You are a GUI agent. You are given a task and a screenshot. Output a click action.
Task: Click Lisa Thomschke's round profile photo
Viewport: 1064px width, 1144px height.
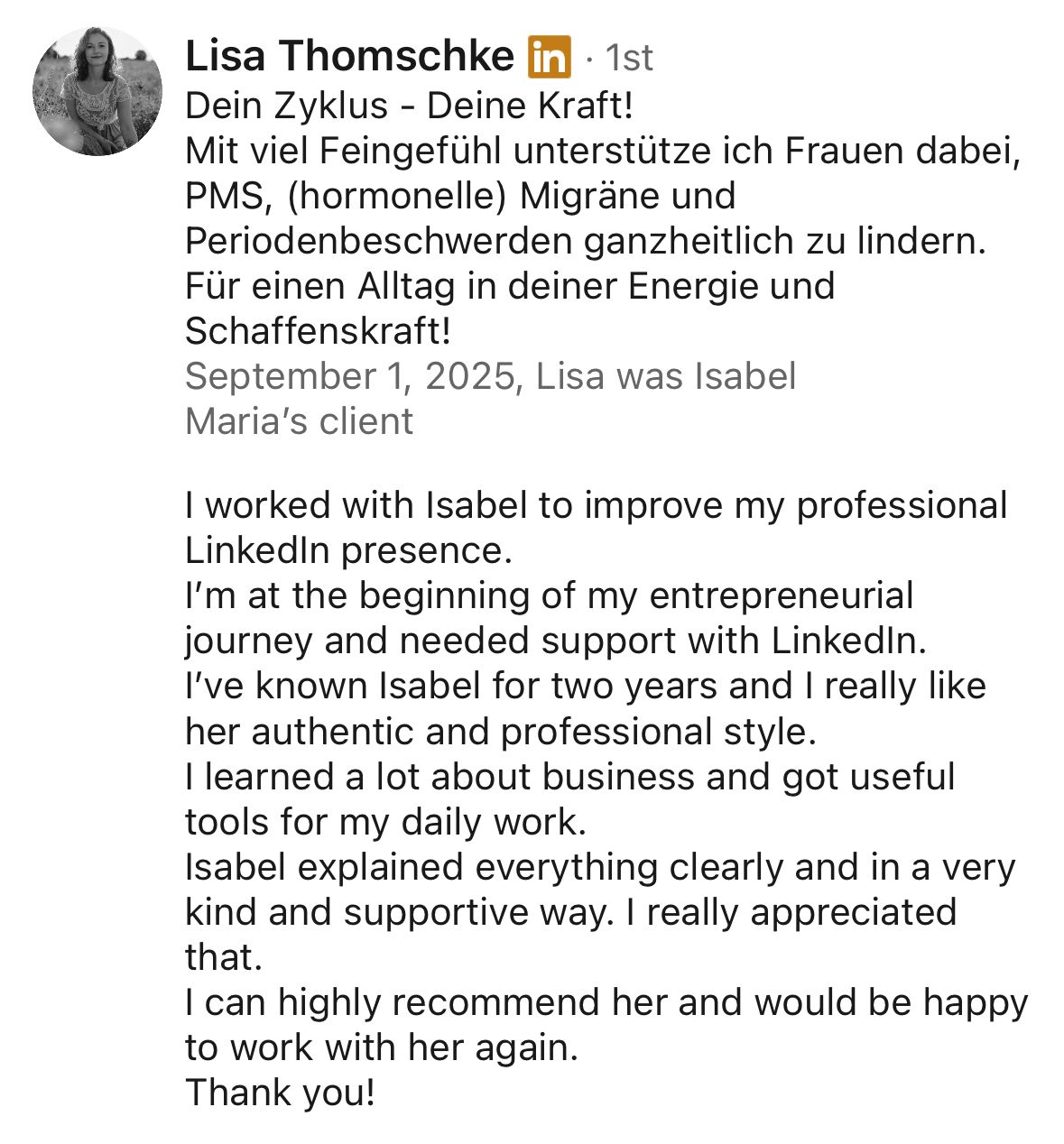tap(97, 91)
